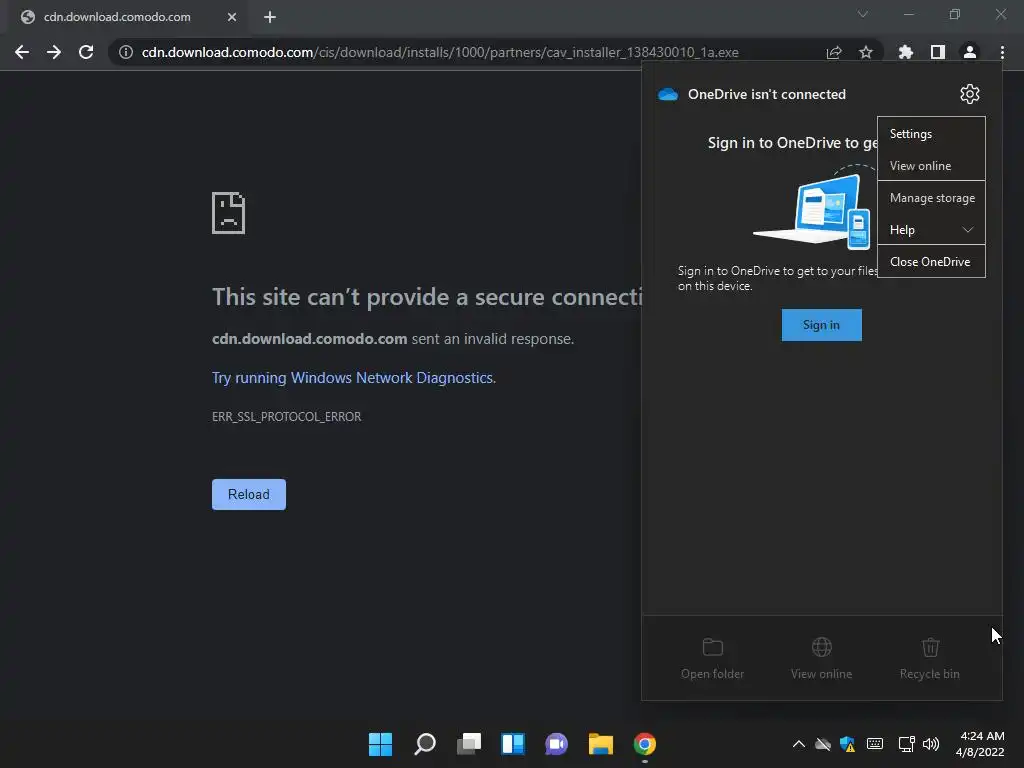This screenshot has width=1024, height=768.
Task: Expand the Help submenu
Action: (x=931, y=230)
